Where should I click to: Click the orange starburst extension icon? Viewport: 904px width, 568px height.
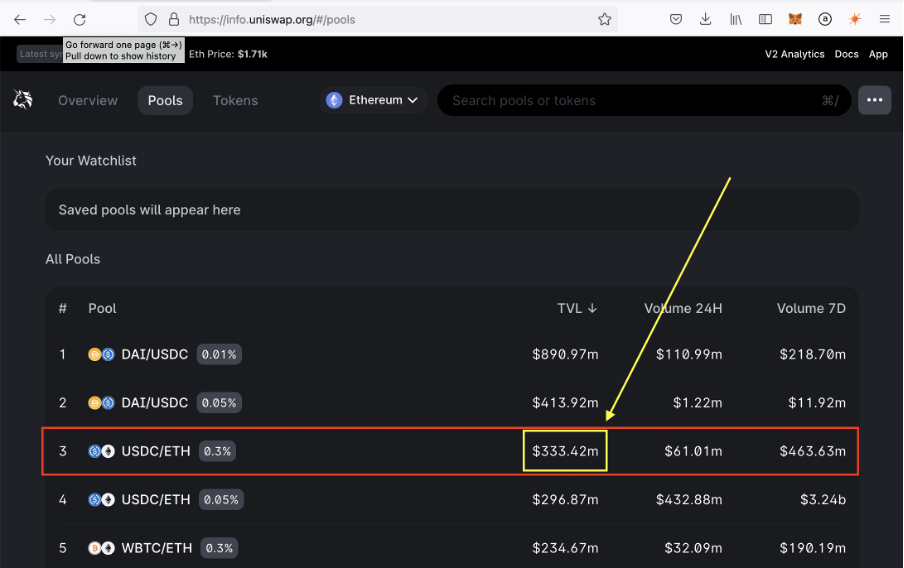coord(855,20)
